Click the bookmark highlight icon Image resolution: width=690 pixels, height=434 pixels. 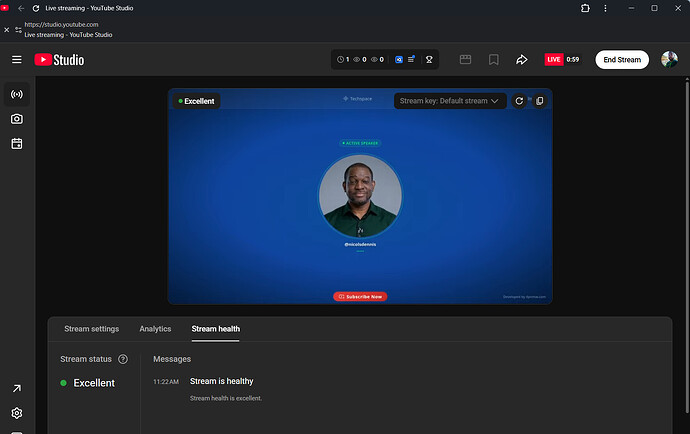pos(494,59)
